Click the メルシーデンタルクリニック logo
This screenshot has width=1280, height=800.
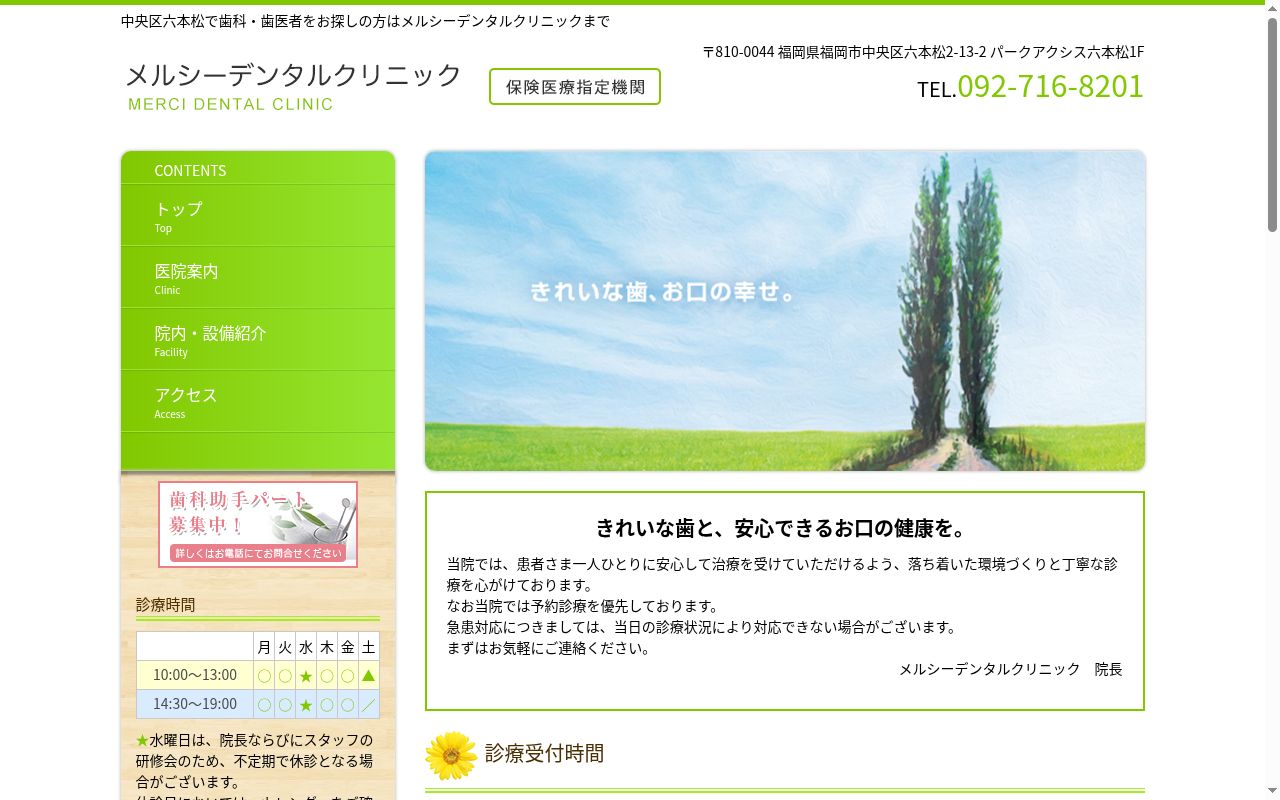pyautogui.click(x=293, y=86)
